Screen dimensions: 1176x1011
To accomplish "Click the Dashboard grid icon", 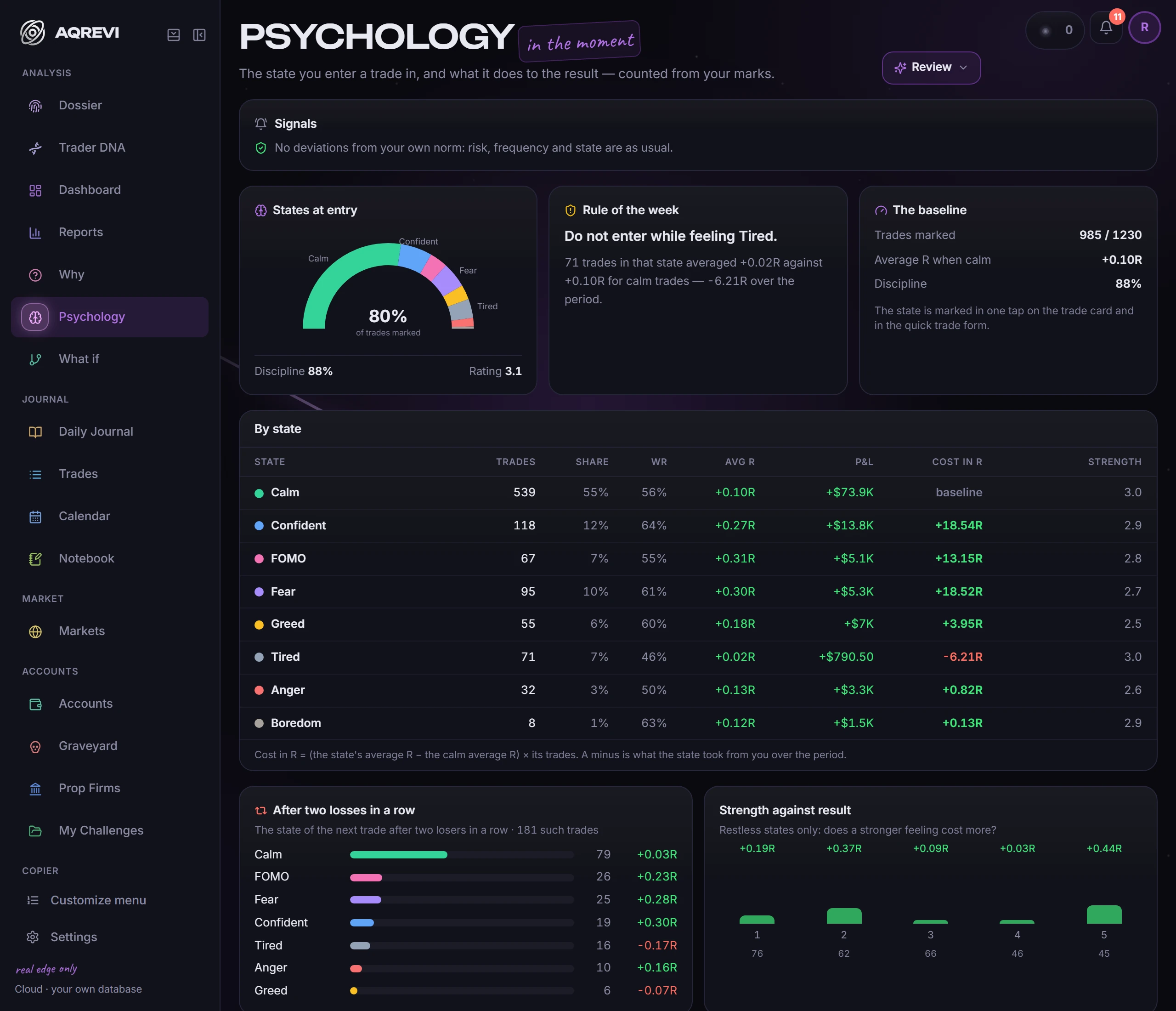I will point(35,190).
